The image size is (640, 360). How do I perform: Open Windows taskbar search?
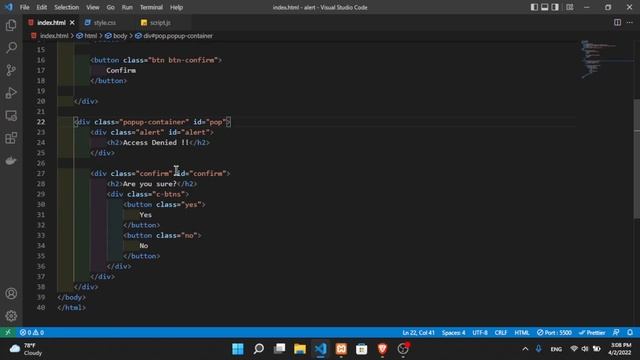pyautogui.click(x=258, y=349)
